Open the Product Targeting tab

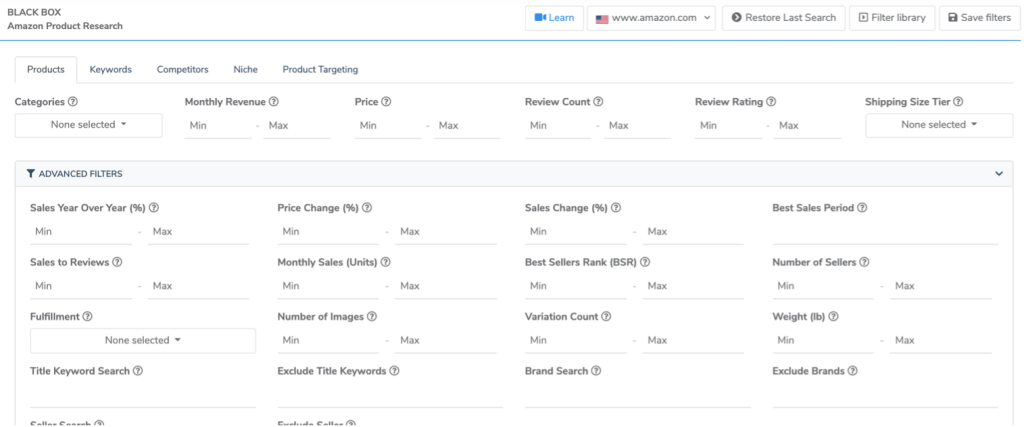point(320,70)
